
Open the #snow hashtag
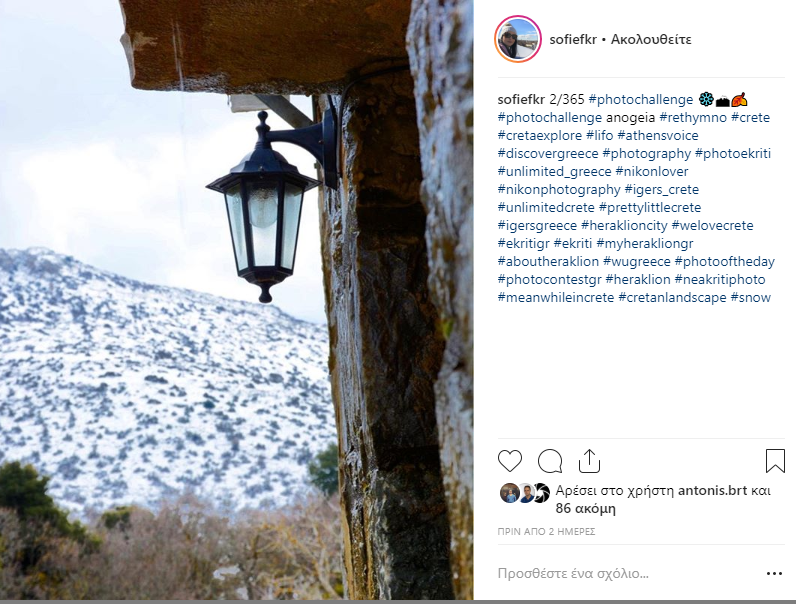click(750, 297)
